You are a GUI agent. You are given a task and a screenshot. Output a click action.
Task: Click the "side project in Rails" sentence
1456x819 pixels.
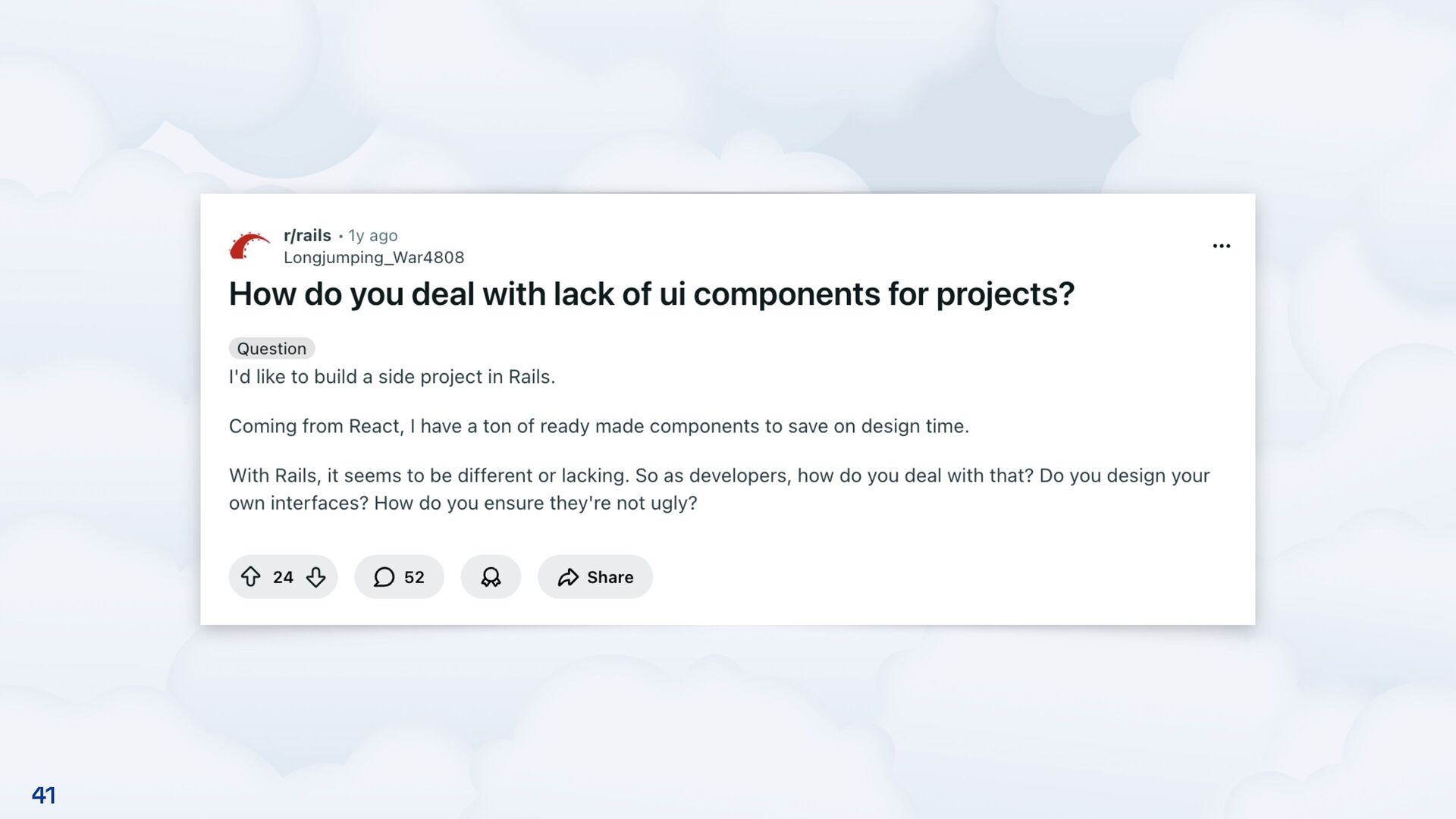(392, 377)
